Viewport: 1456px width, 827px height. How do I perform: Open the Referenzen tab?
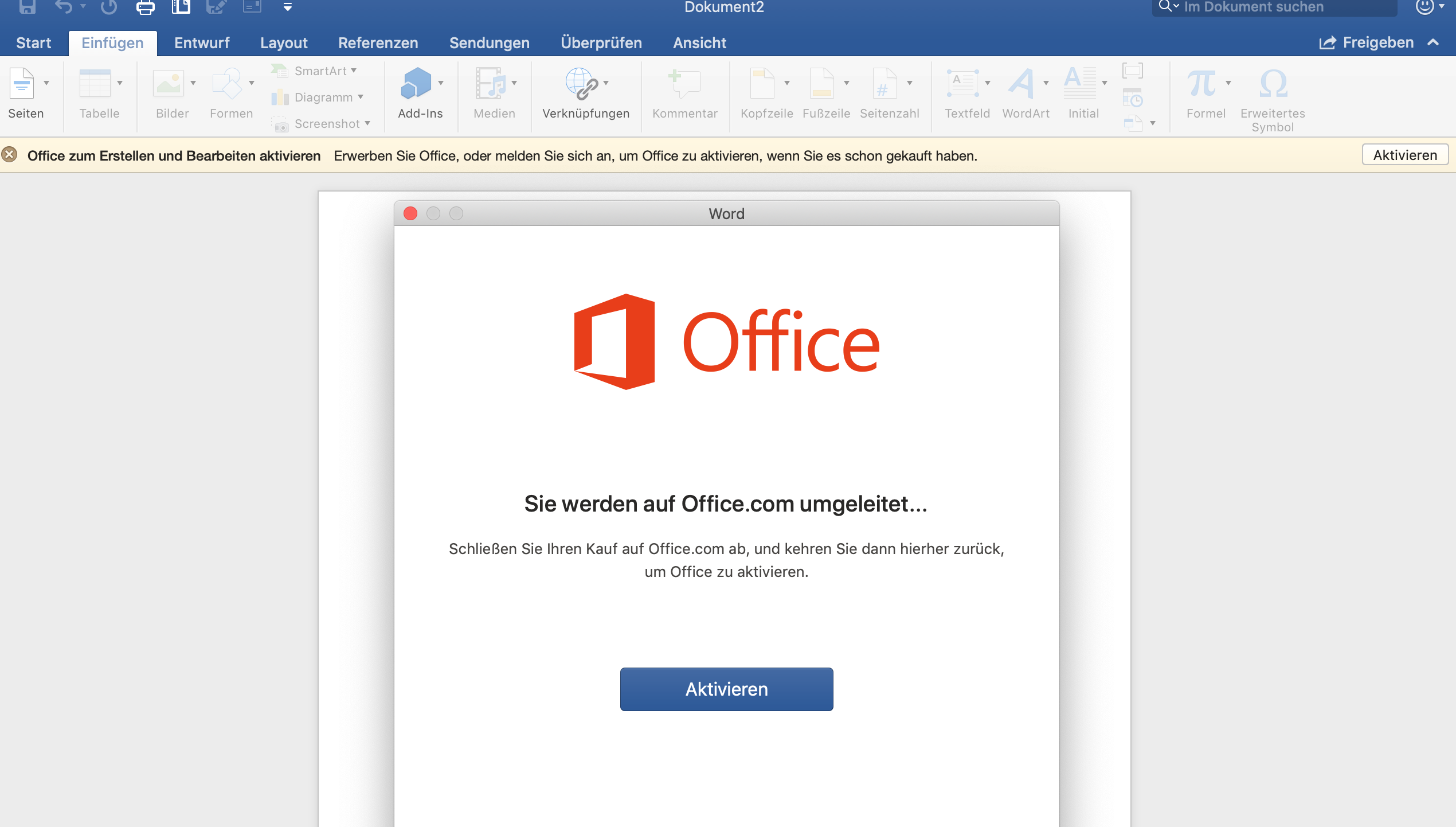coord(378,43)
